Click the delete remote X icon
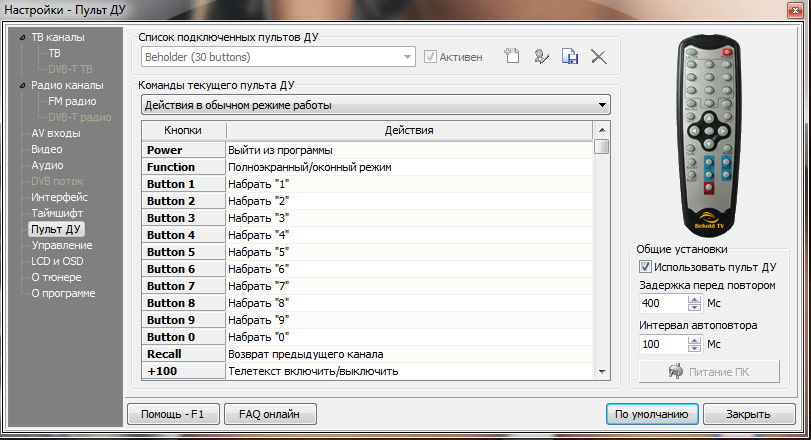The width and height of the screenshot is (811, 440). 599,57
